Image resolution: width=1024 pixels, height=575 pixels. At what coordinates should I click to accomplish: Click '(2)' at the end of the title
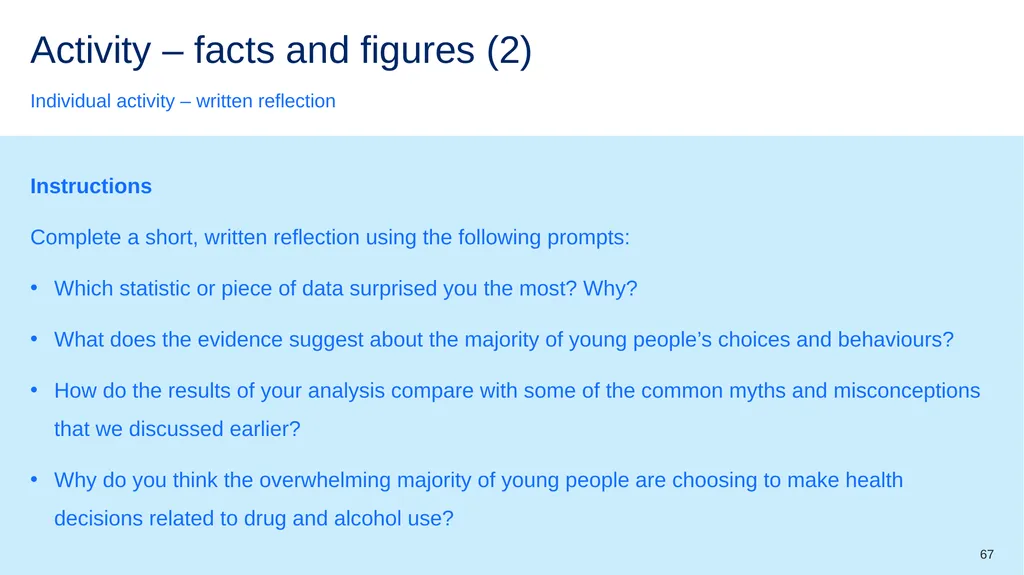(x=509, y=50)
